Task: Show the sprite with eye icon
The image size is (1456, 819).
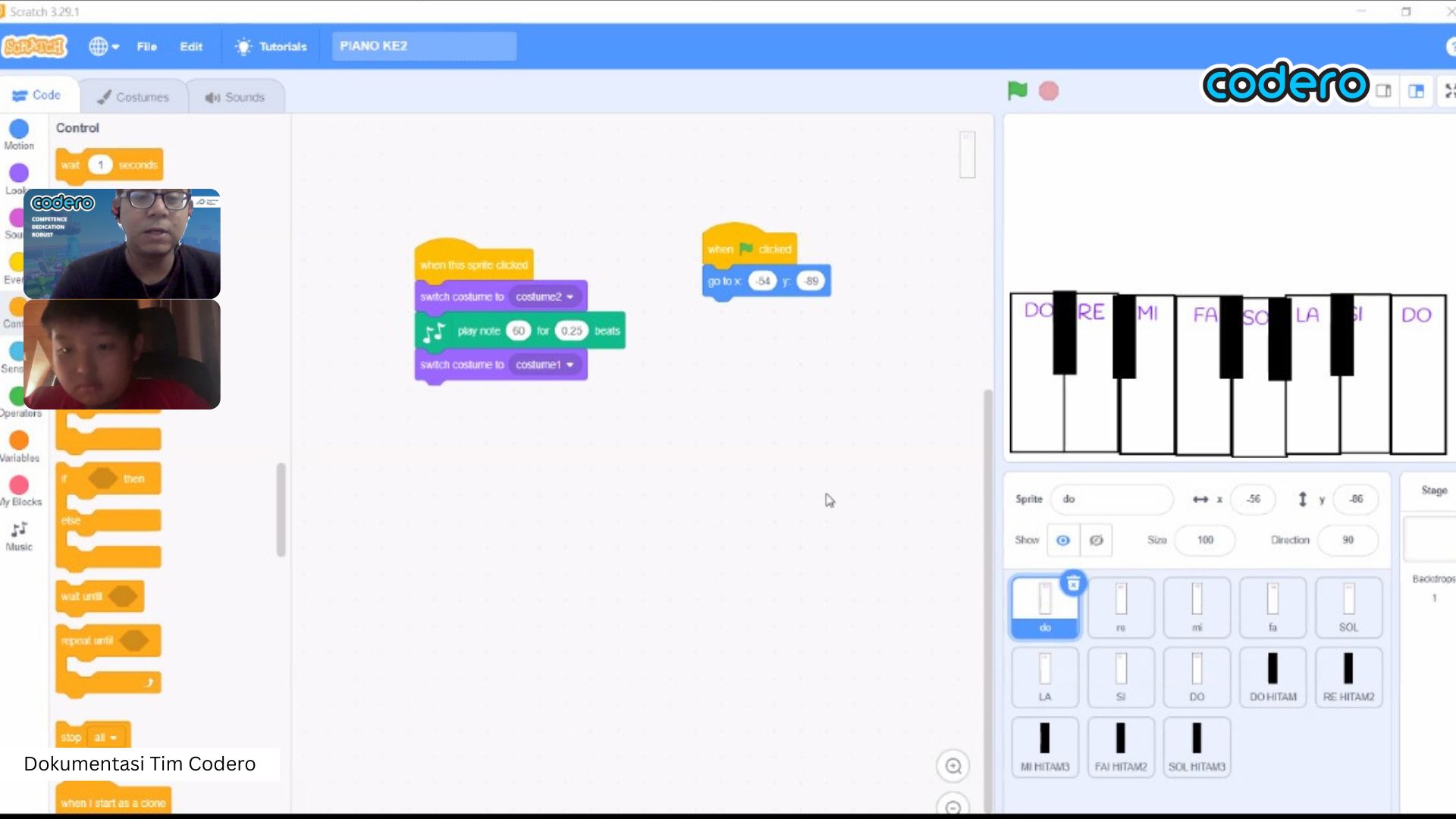Action: [1063, 540]
